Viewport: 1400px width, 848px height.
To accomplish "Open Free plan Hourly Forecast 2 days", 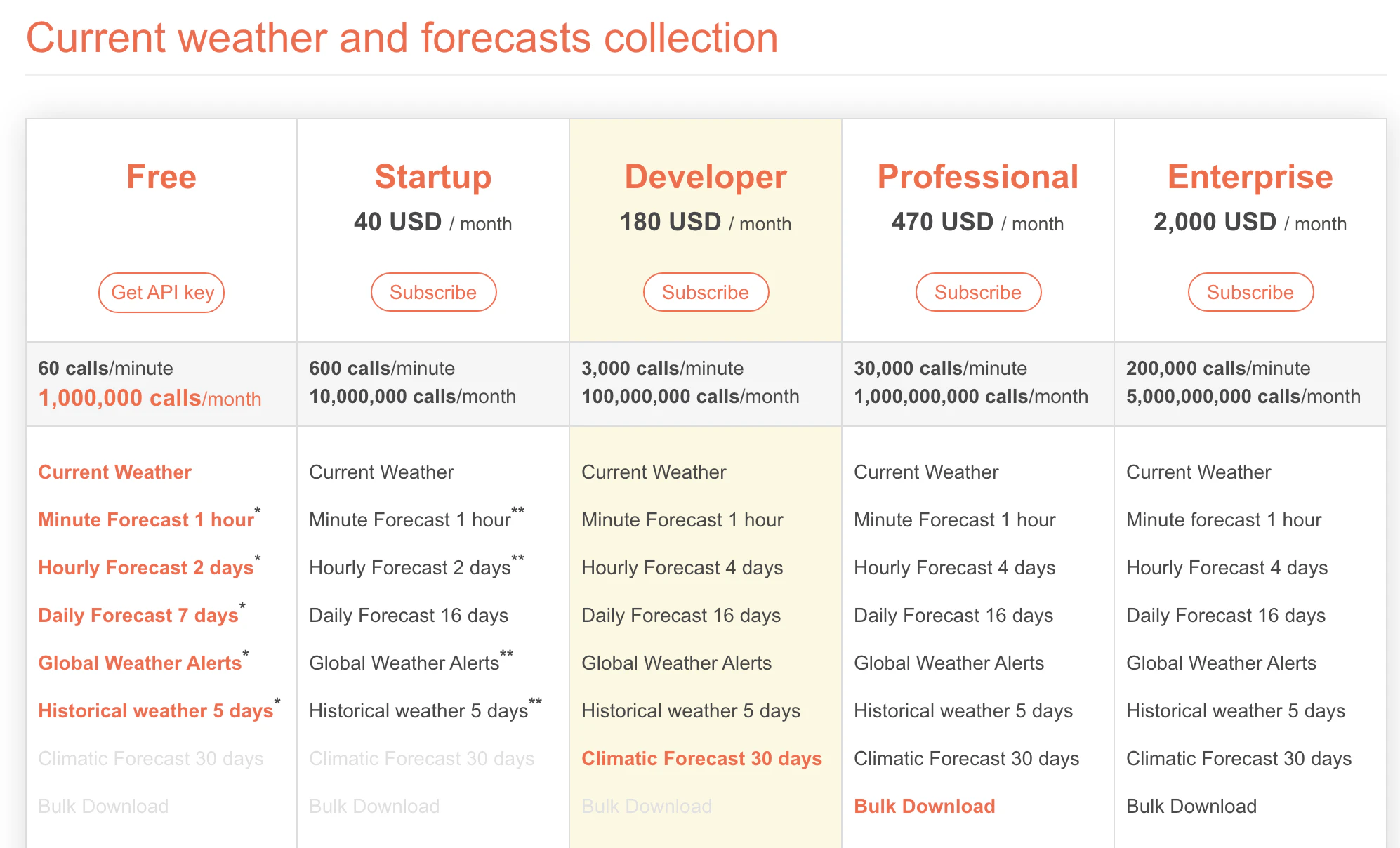I will (145, 567).
